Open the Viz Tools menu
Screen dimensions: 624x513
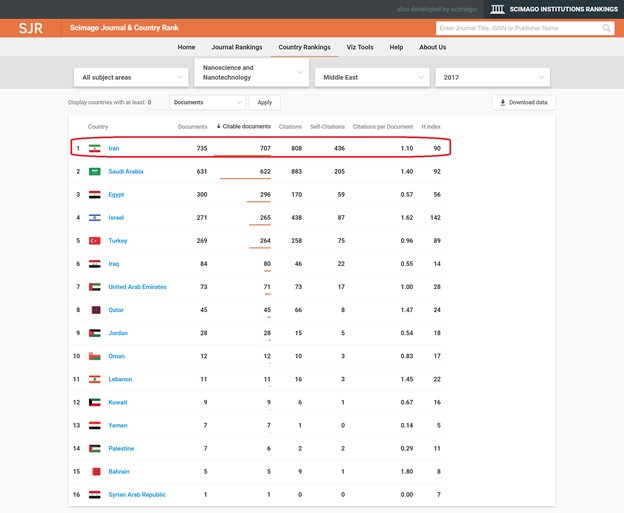click(359, 47)
